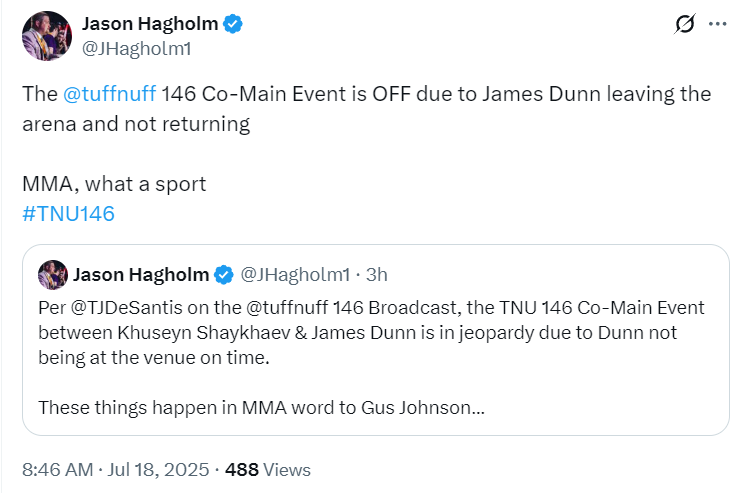Open the three-dot More options menu
This screenshot has width=747, height=493.
tap(718, 24)
